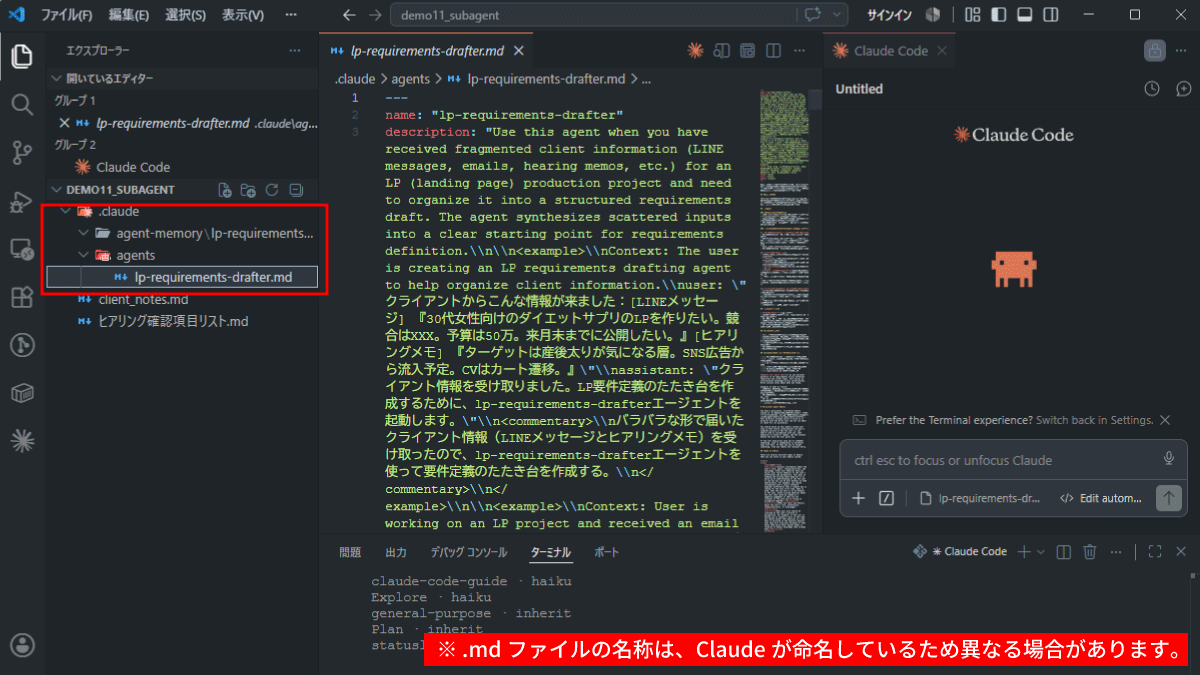Go back with the navigation arrow
1200x675 pixels.
coord(348,15)
